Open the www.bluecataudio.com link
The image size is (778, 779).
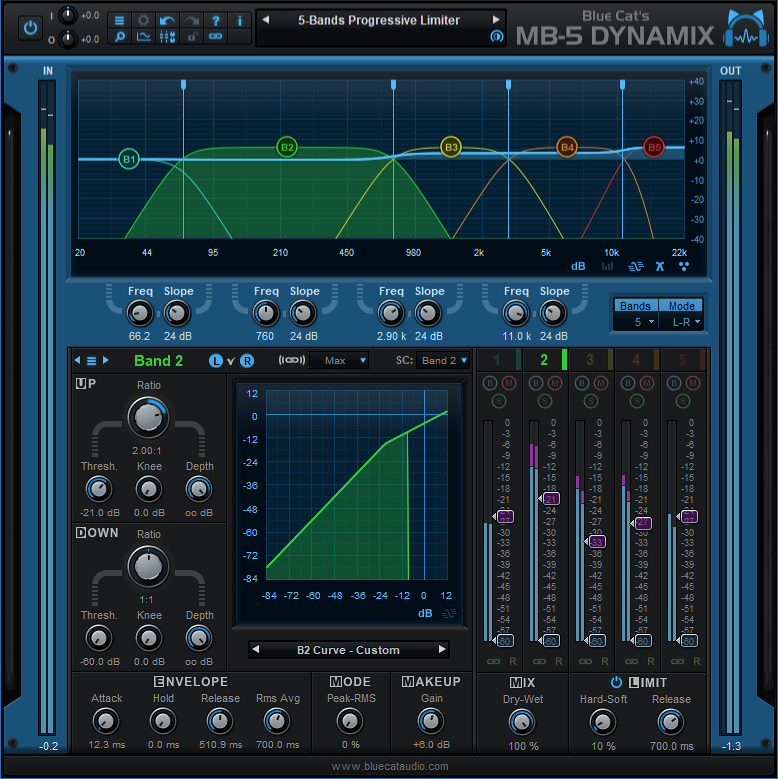pos(389,766)
